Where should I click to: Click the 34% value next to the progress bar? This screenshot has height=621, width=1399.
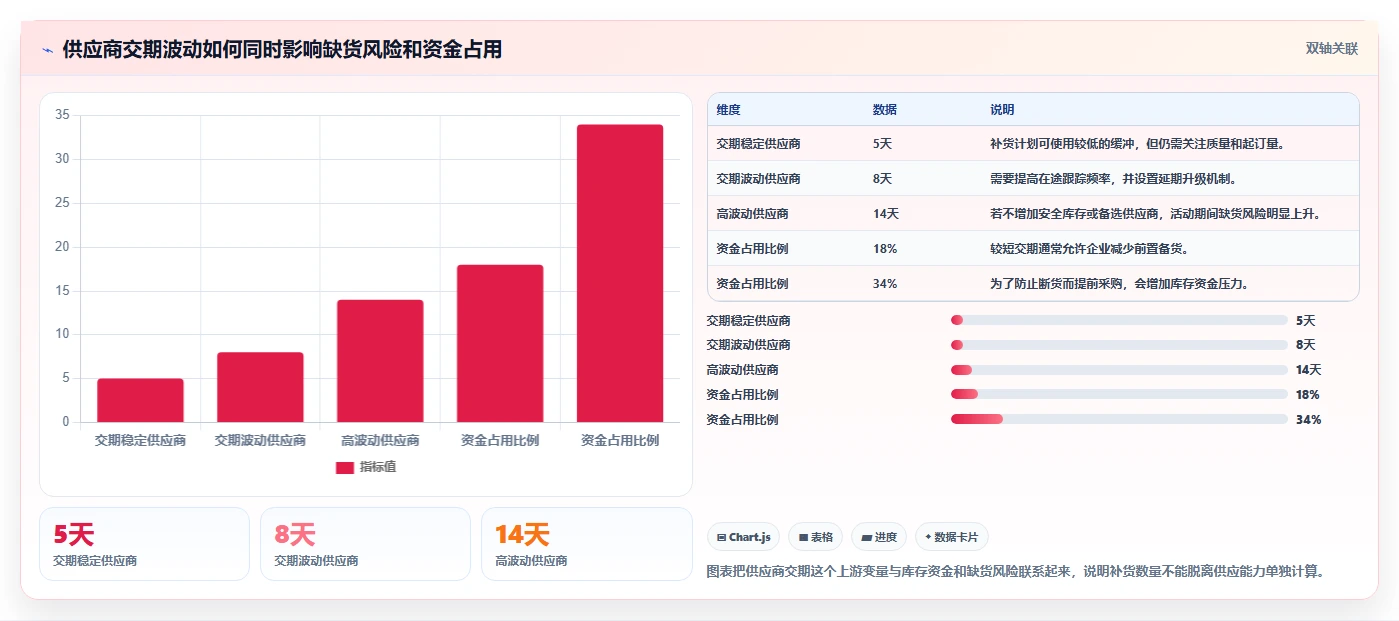coord(1309,420)
